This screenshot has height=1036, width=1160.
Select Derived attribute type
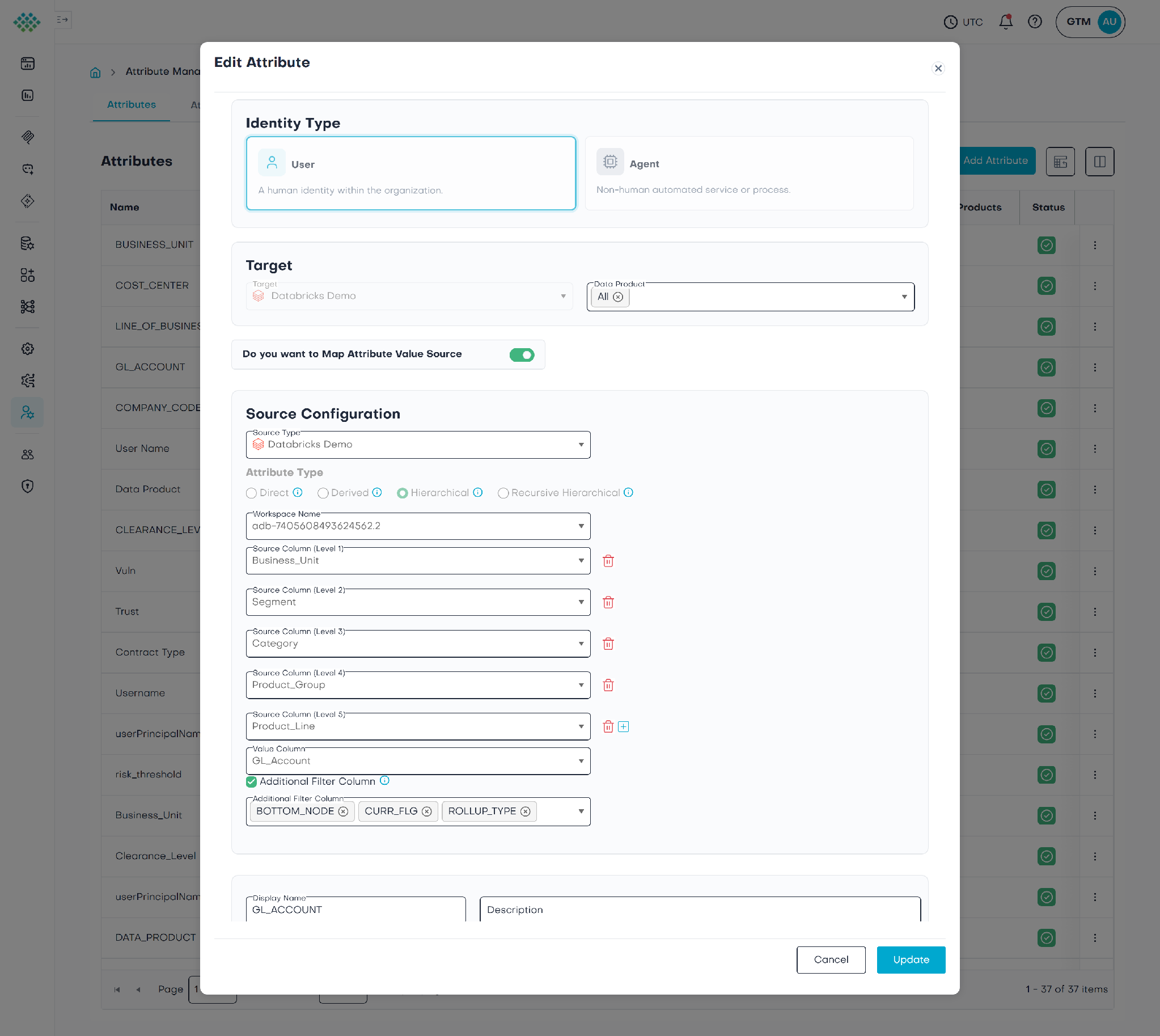click(x=323, y=493)
